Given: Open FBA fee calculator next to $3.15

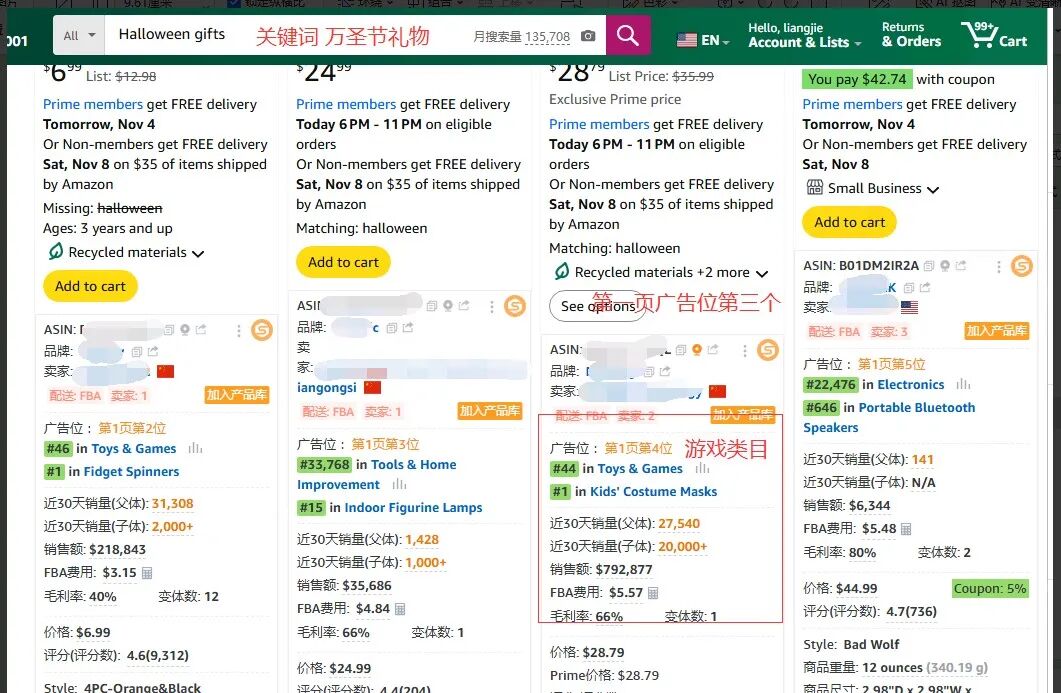Looking at the screenshot, I should point(147,573).
